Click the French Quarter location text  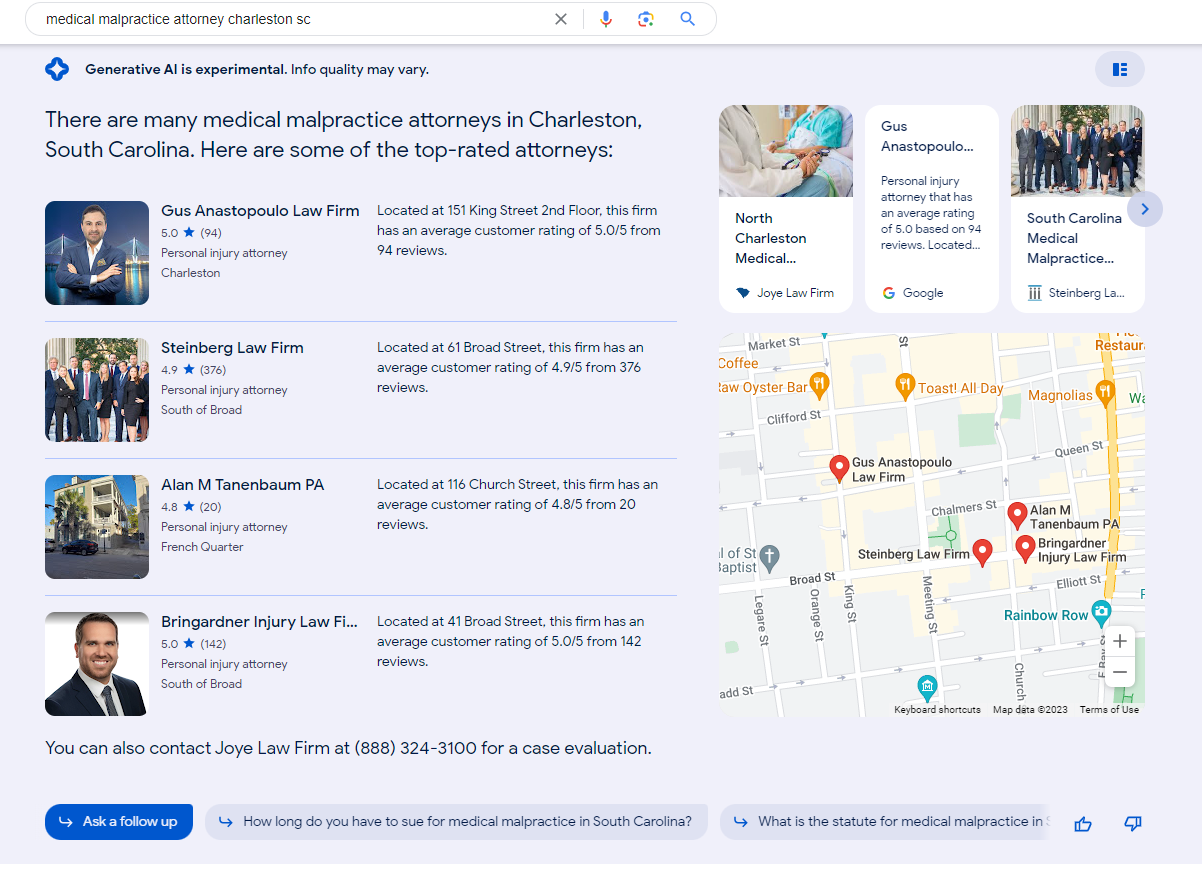202,547
